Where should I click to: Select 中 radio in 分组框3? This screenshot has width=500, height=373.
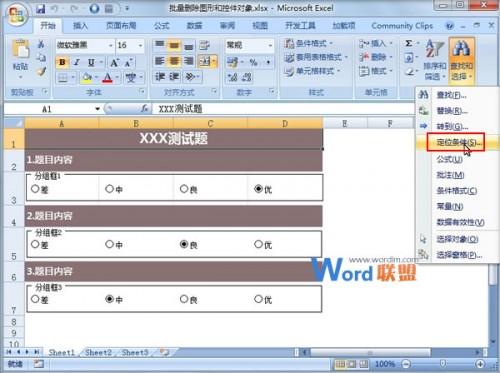point(109,299)
